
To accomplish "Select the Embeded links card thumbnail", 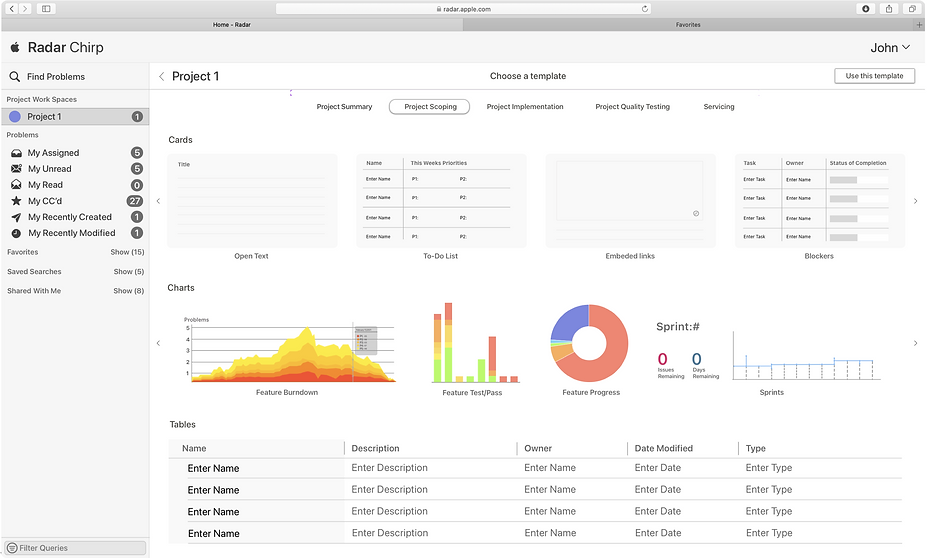I will point(630,201).
